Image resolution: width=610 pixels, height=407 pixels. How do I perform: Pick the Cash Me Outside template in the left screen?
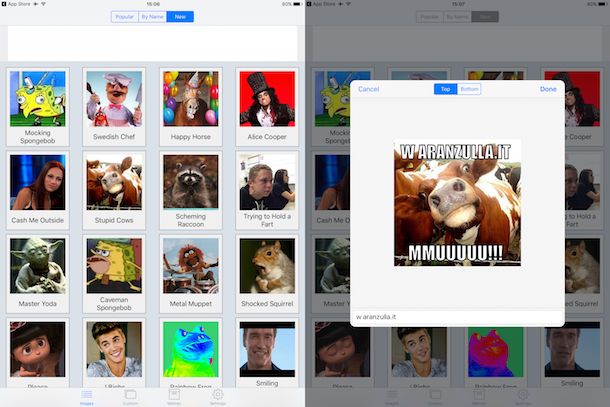(x=38, y=190)
